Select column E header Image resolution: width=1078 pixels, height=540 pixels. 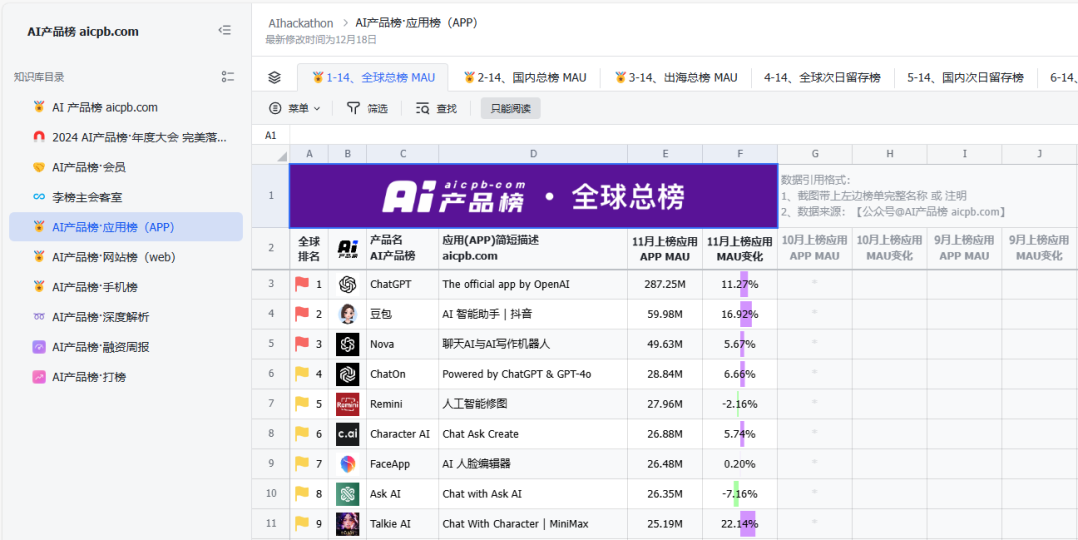click(665, 154)
